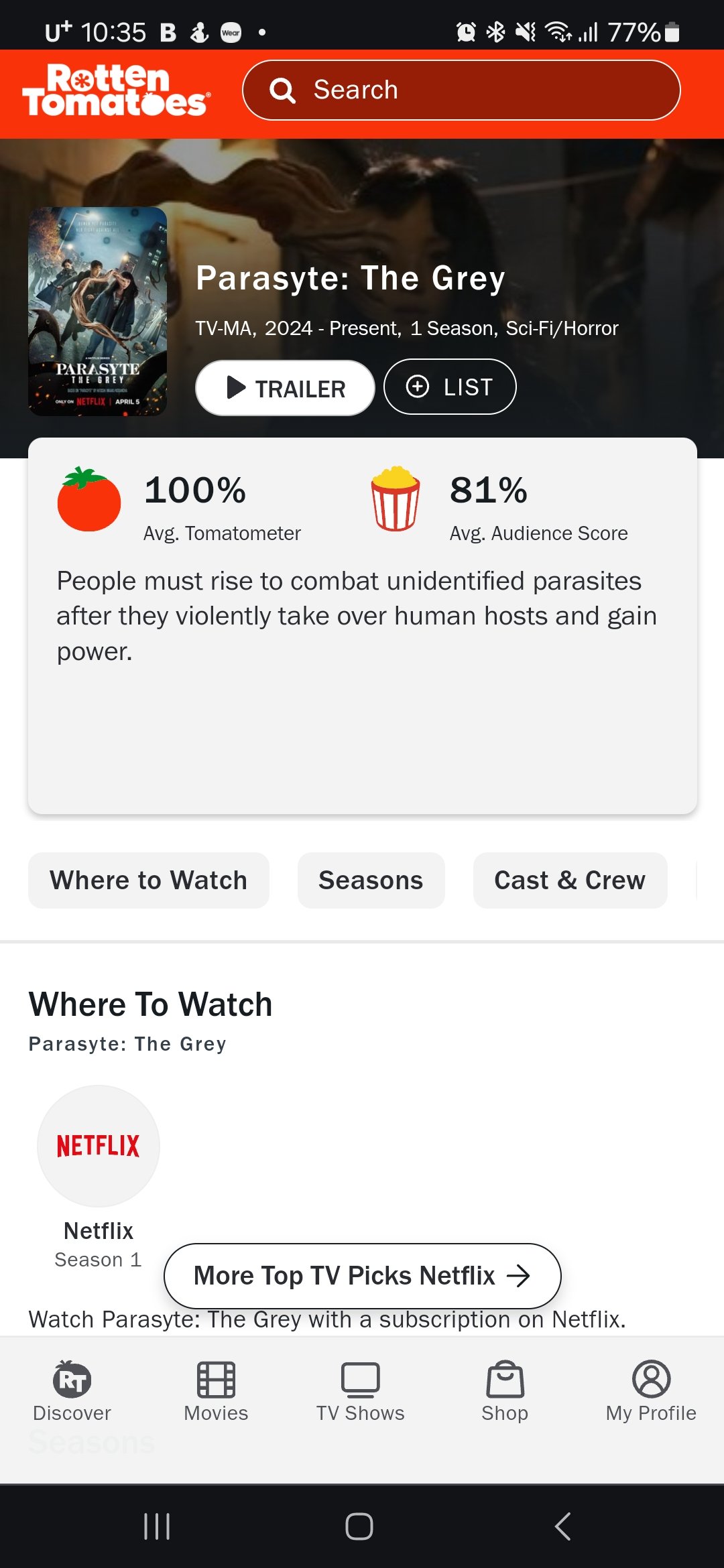
Task: Play the trailer
Action: click(x=285, y=388)
